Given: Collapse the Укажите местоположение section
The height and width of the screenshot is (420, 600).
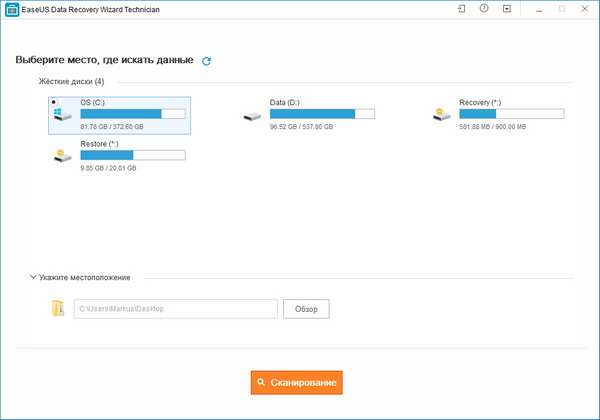Looking at the screenshot, I should (34, 277).
